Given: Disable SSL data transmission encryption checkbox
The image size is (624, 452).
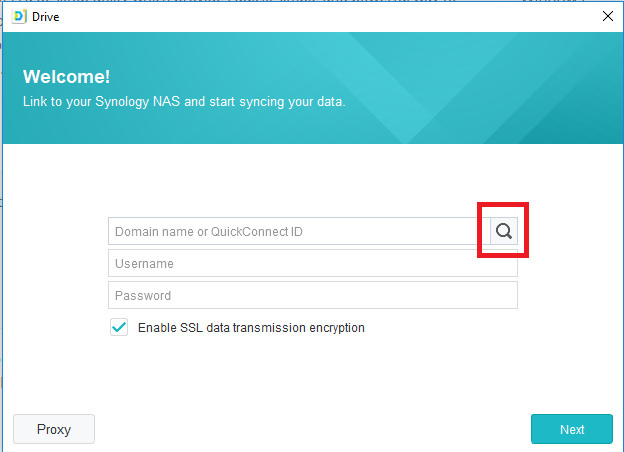Looking at the screenshot, I should tap(119, 327).
